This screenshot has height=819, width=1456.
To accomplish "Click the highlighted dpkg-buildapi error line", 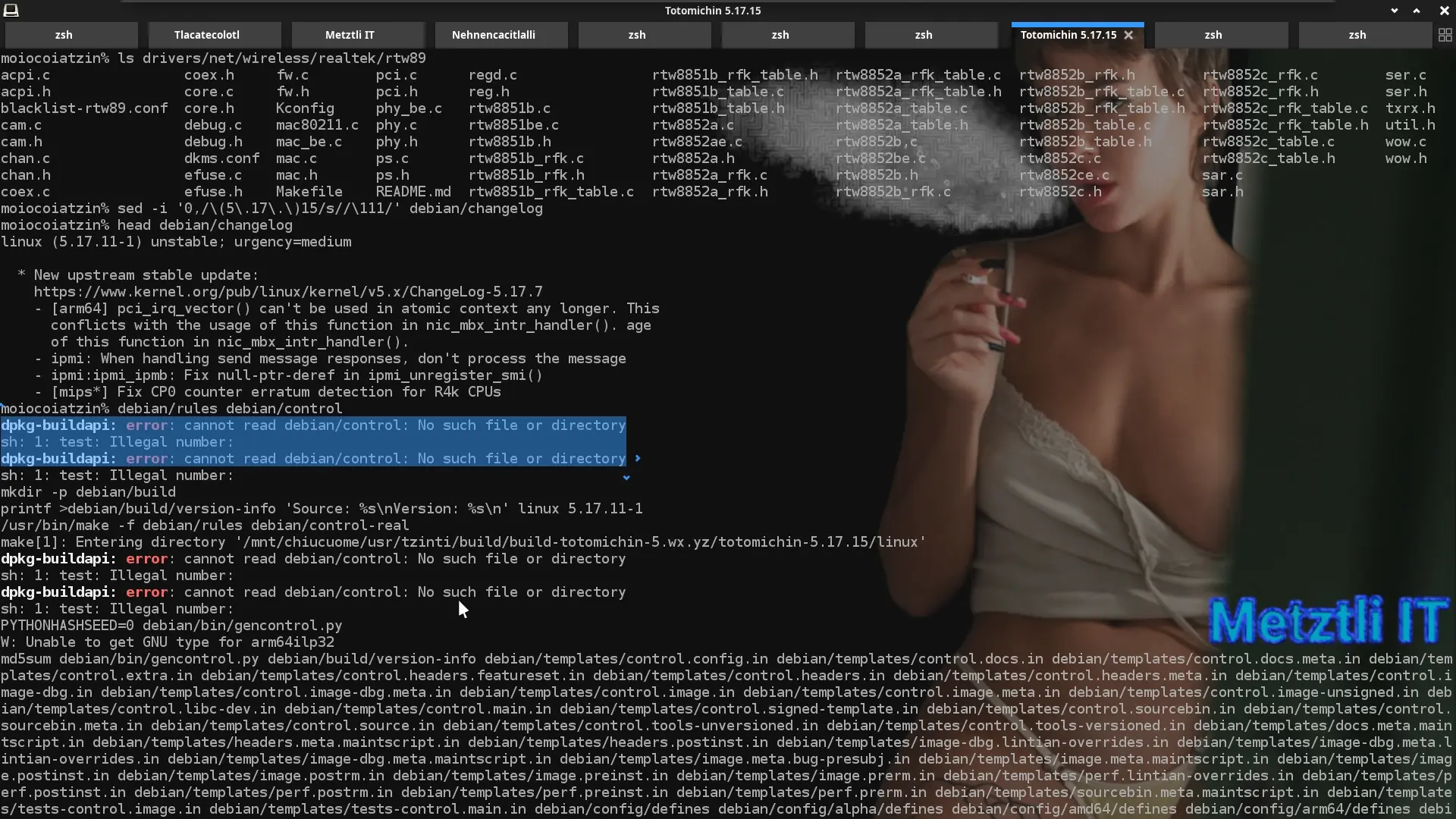I will tap(313, 425).
